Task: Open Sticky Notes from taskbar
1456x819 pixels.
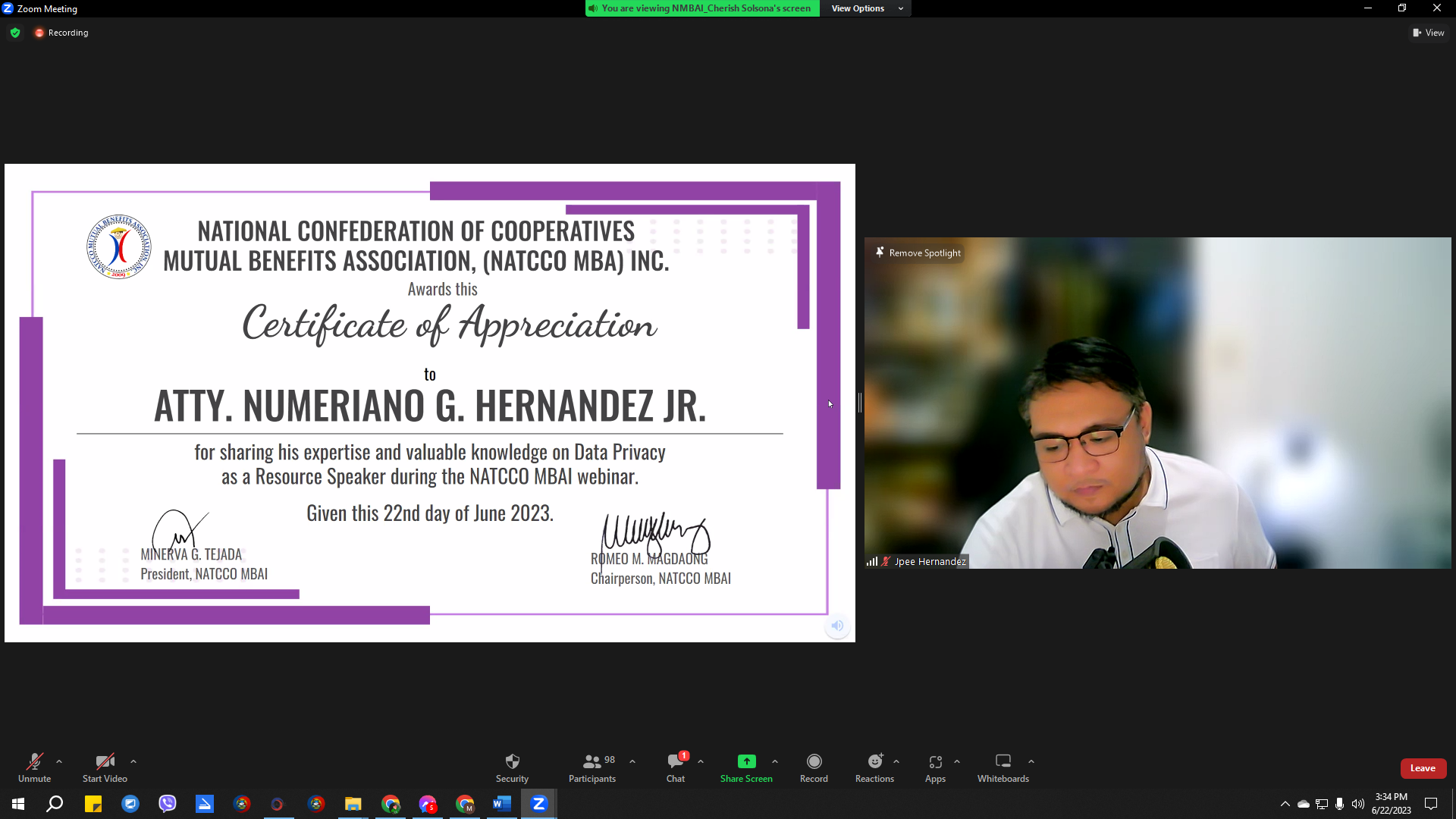Action: pos(93,804)
